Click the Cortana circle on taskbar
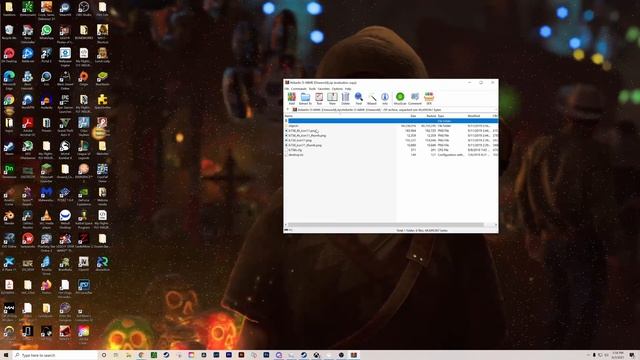Viewport: 640px width, 360px height. (x=104, y=355)
